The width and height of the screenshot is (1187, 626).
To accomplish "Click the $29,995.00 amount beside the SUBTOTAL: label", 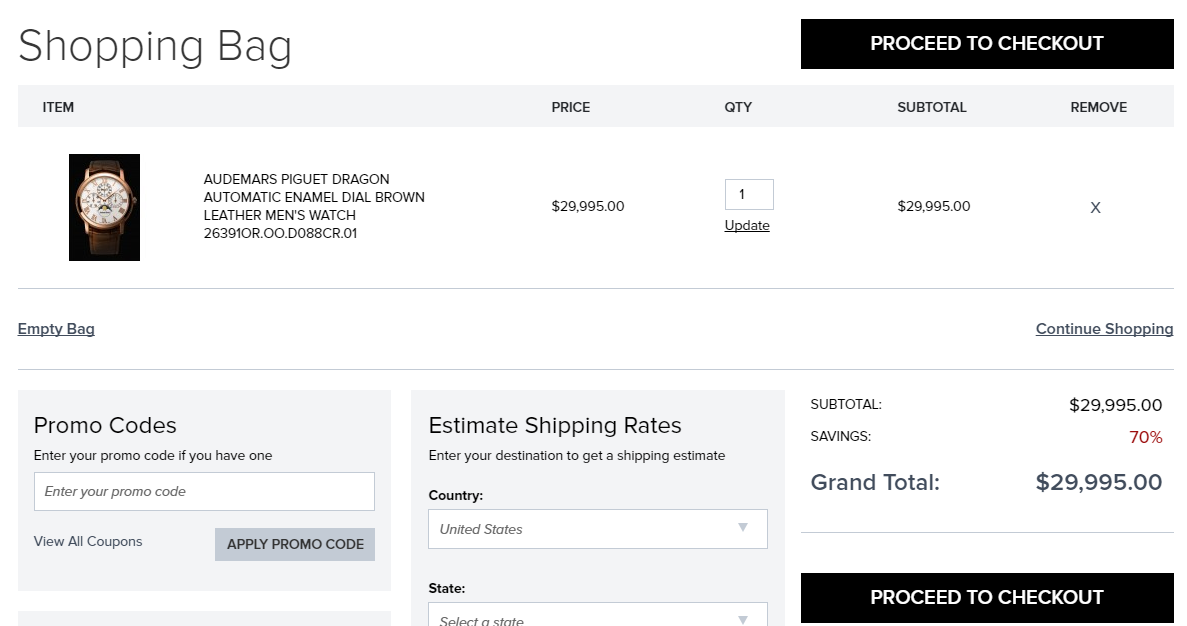I will 1116,405.
